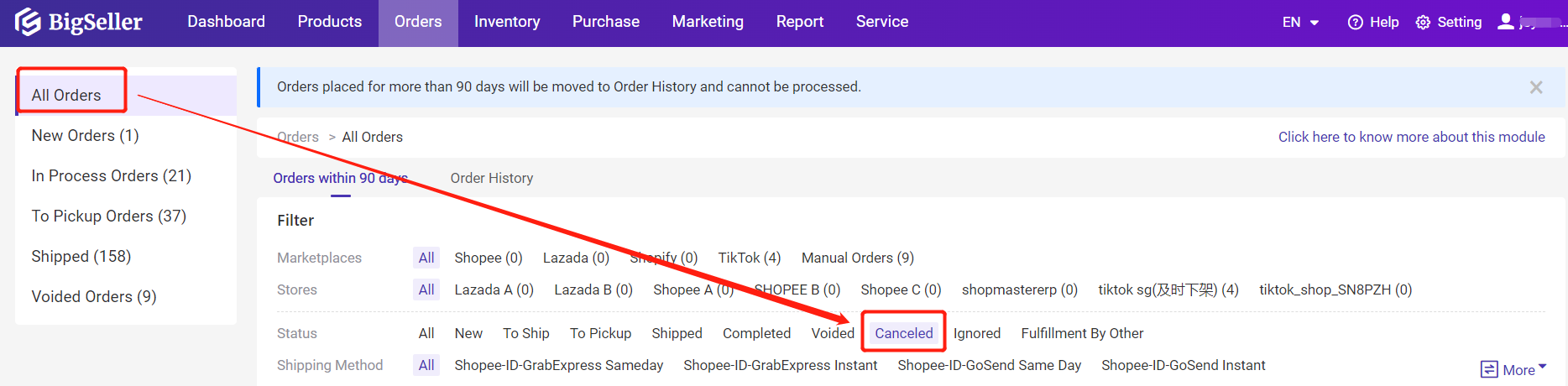The image size is (1568, 386).
Task: Filter marketplace by Lazada (0)
Action: point(576,258)
